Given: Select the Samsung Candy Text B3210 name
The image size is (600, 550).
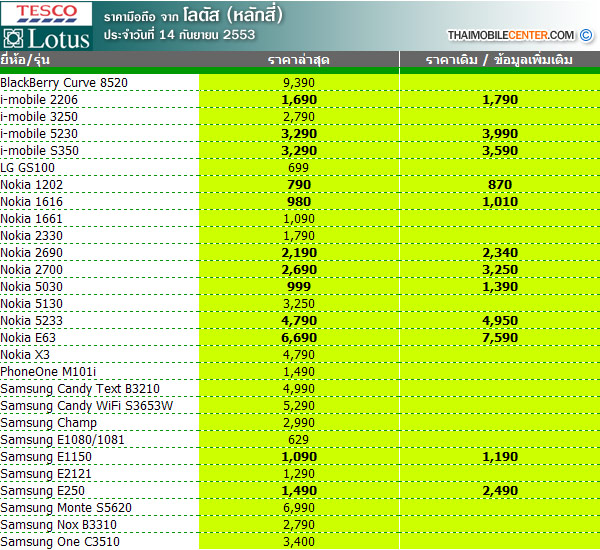Looking at the screenshot, I should [x=80, y=389].
